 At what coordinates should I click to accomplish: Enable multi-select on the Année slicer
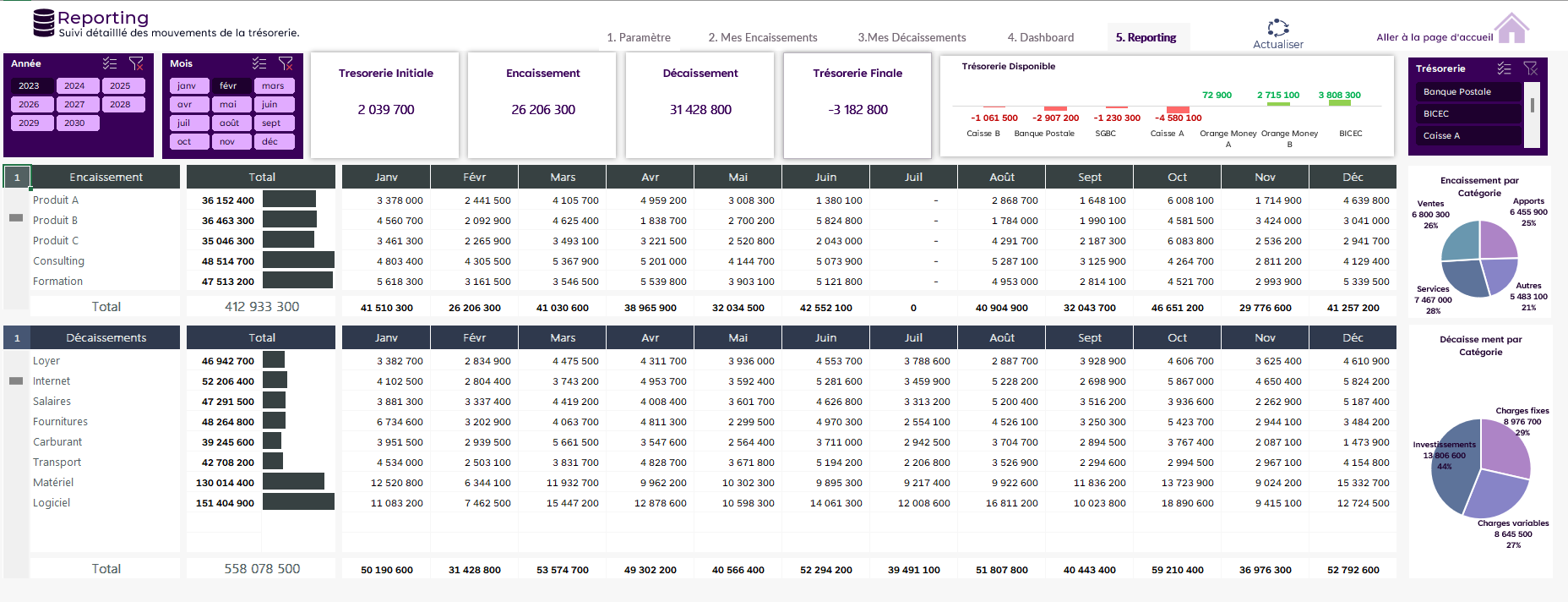click(110, 63)
